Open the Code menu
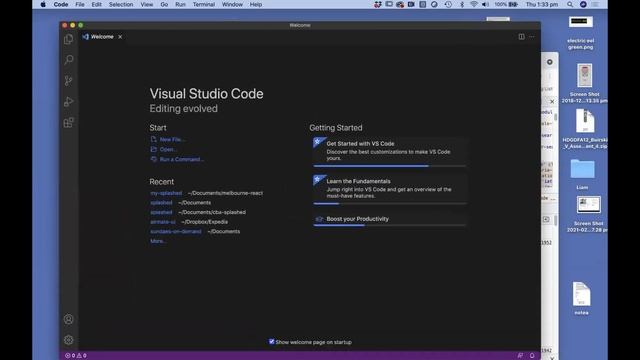This screenshot has height=360, width=640. click(61, 4)
